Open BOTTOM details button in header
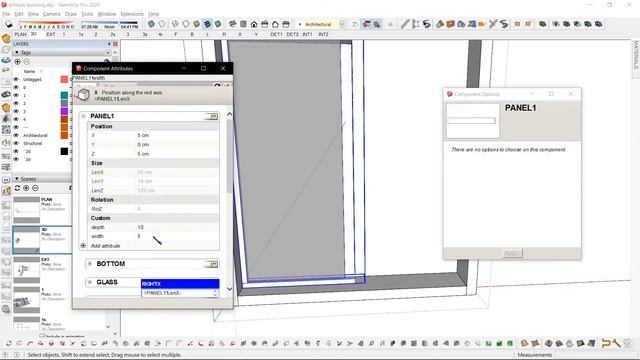The height and width of the screenshot is (360, 640). pyautogui.click(x=211, y=264)
